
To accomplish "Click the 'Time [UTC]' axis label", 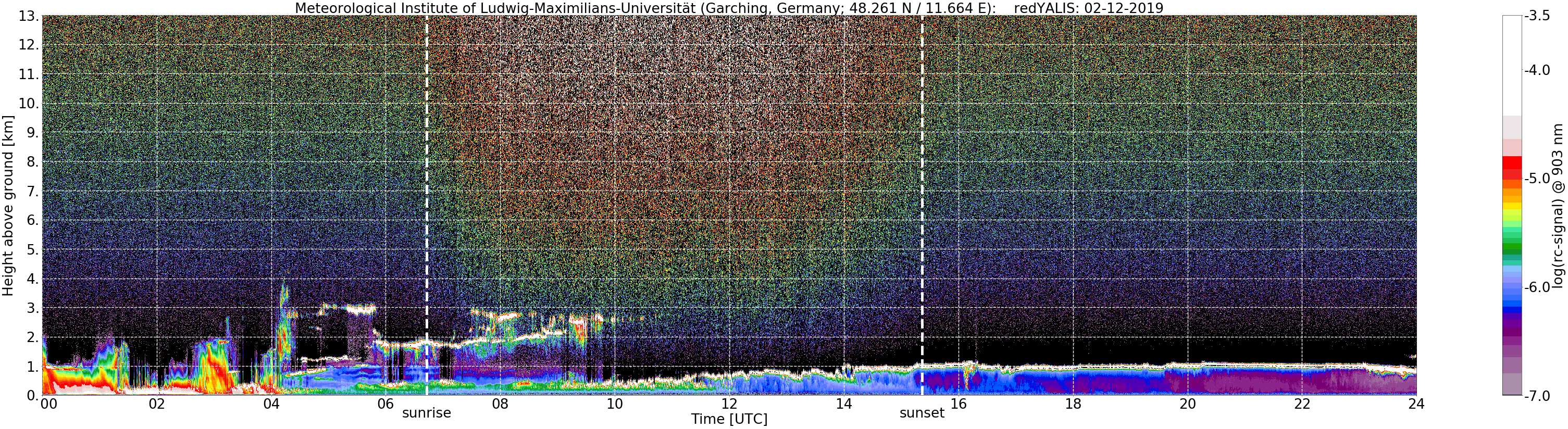I will [x=729, y=419].
